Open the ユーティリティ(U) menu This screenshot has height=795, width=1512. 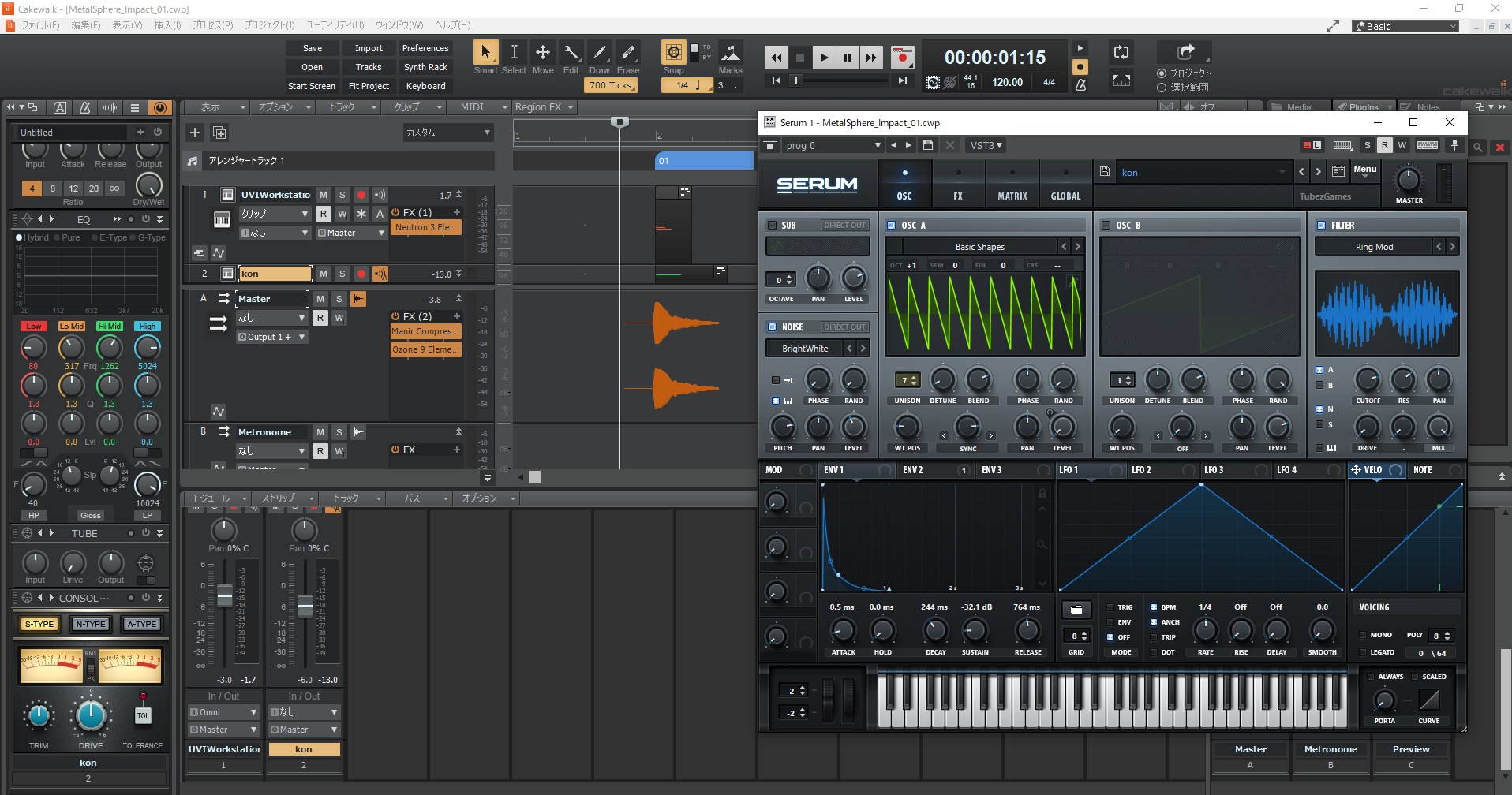tap(335, 25)
